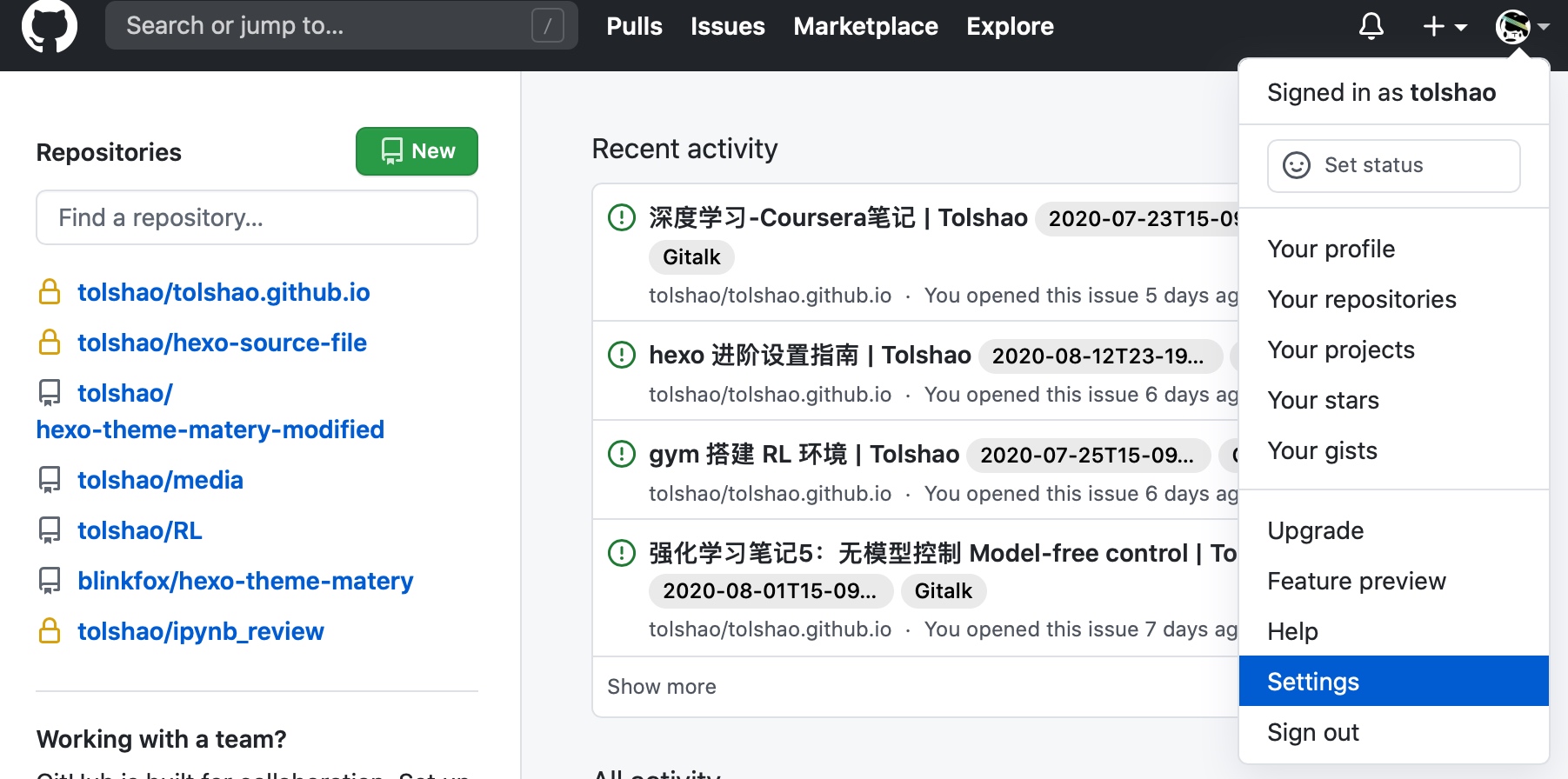
Task: Click the open-issue icon for hexo 进阶设置指南
Action: 621,355
